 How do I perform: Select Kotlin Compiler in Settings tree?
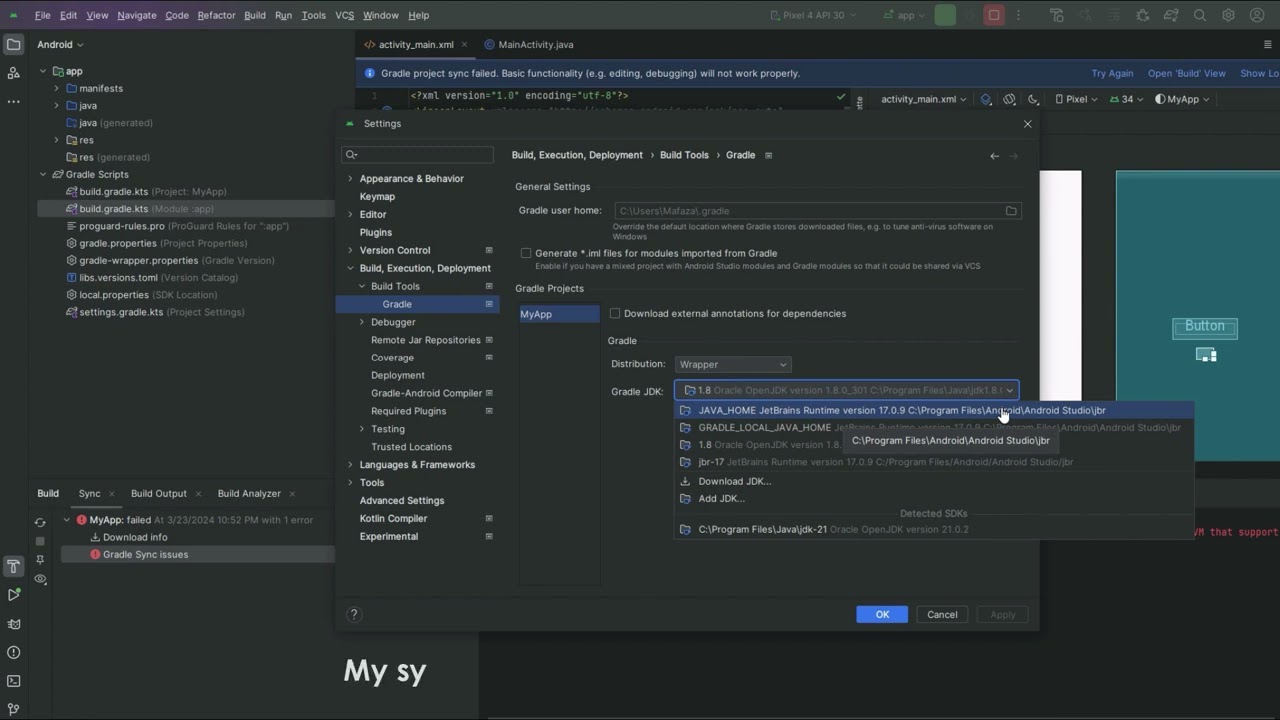tap(393, 518)
